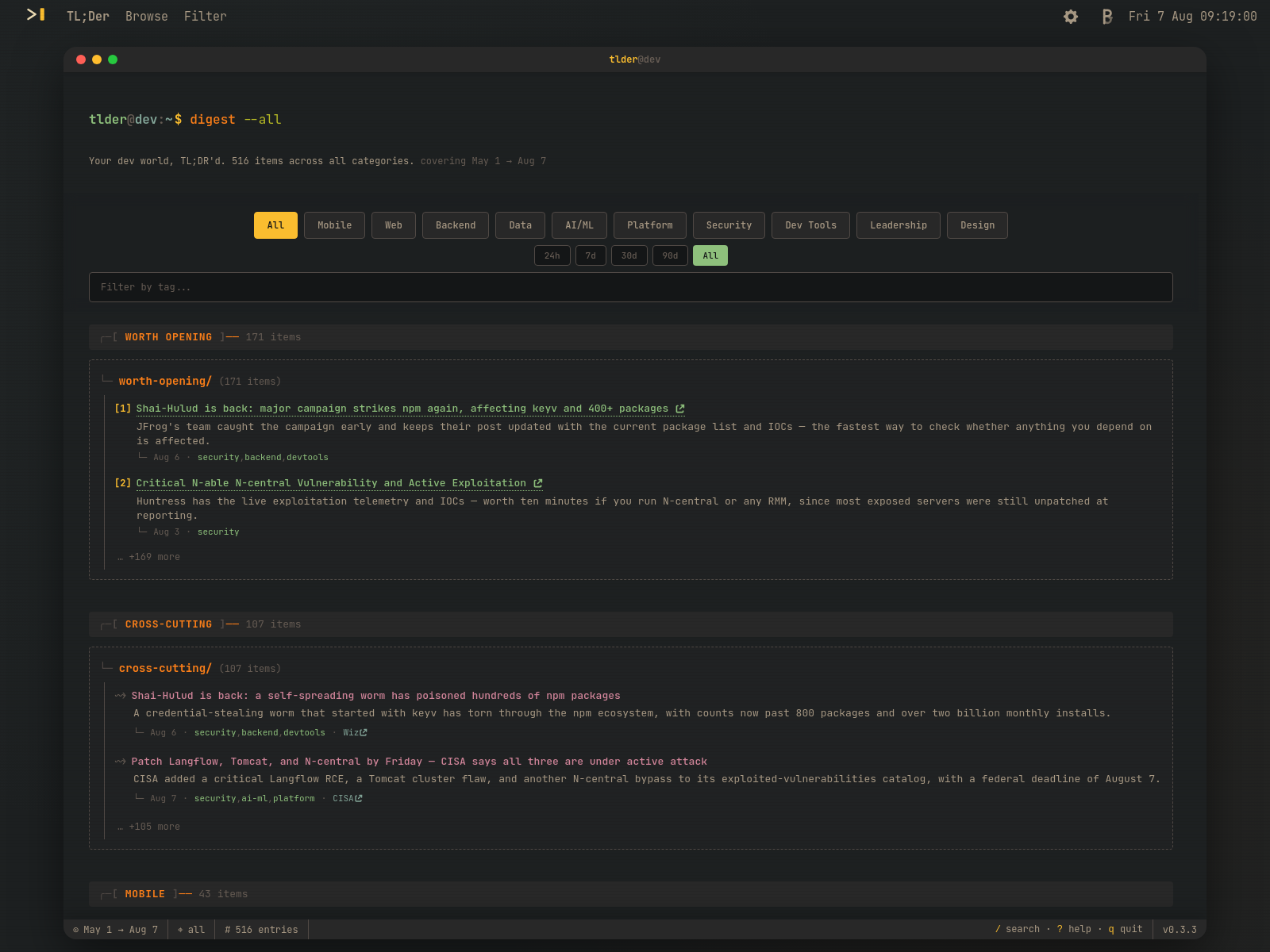
Task: Toggle the worth-opening/ folder
Action: click(x=165, y=382)
